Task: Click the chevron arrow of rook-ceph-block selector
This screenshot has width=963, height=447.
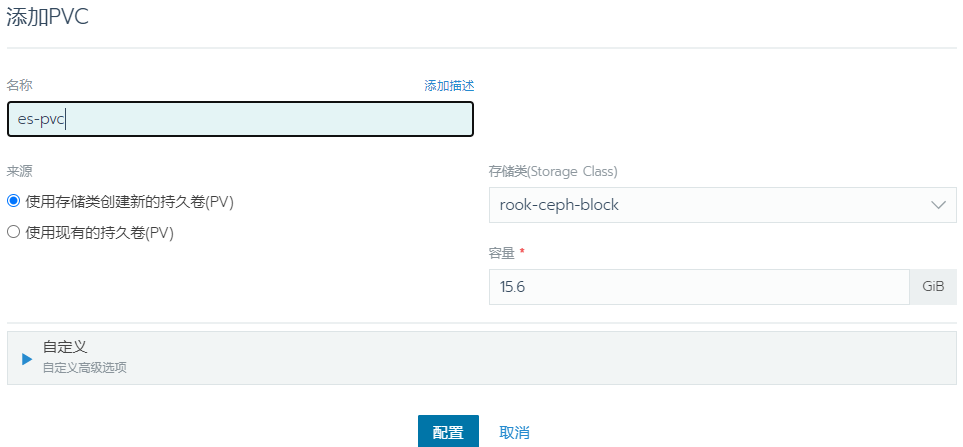Action: pos(938,205)
